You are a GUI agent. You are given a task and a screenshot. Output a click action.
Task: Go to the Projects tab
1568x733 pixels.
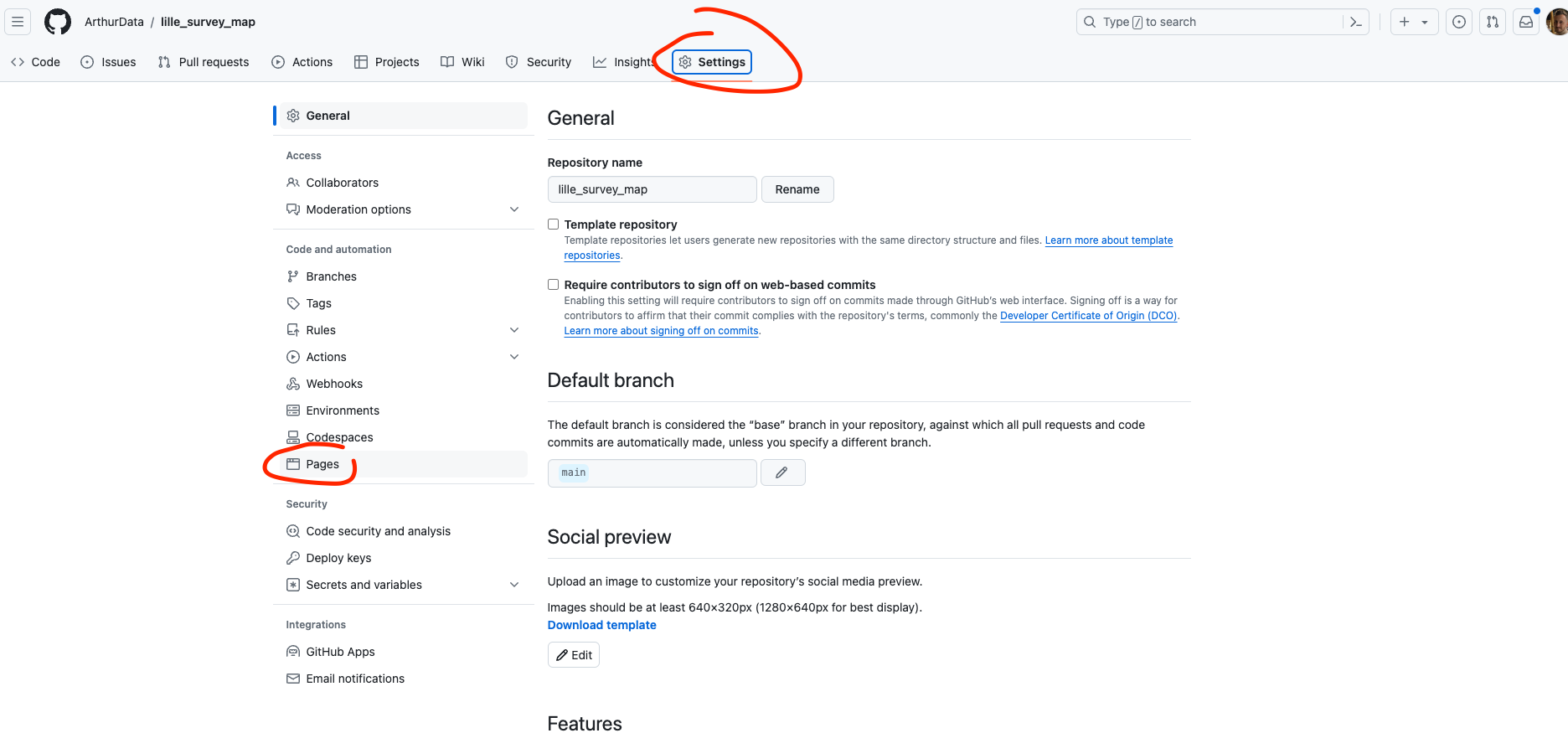click(387, 62)
